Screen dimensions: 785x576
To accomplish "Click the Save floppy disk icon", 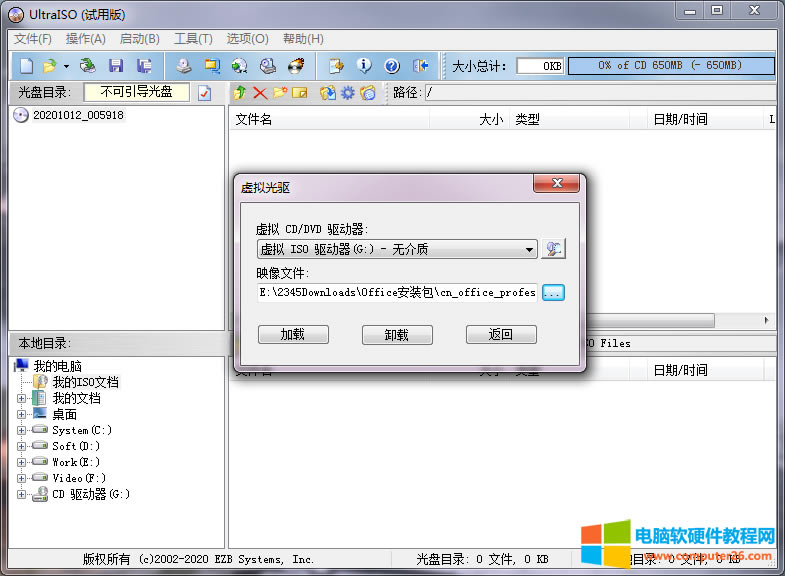I will click(x=116, y=66).
